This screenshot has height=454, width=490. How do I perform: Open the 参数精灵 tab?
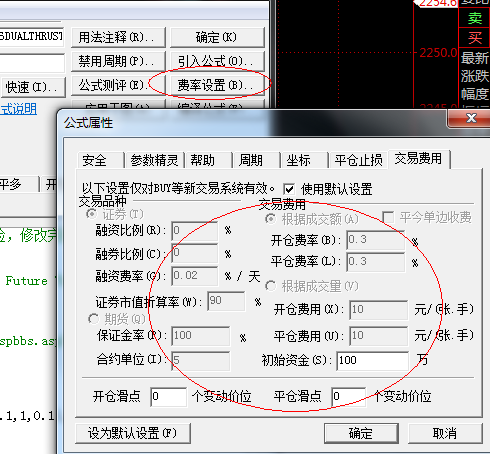154,160
